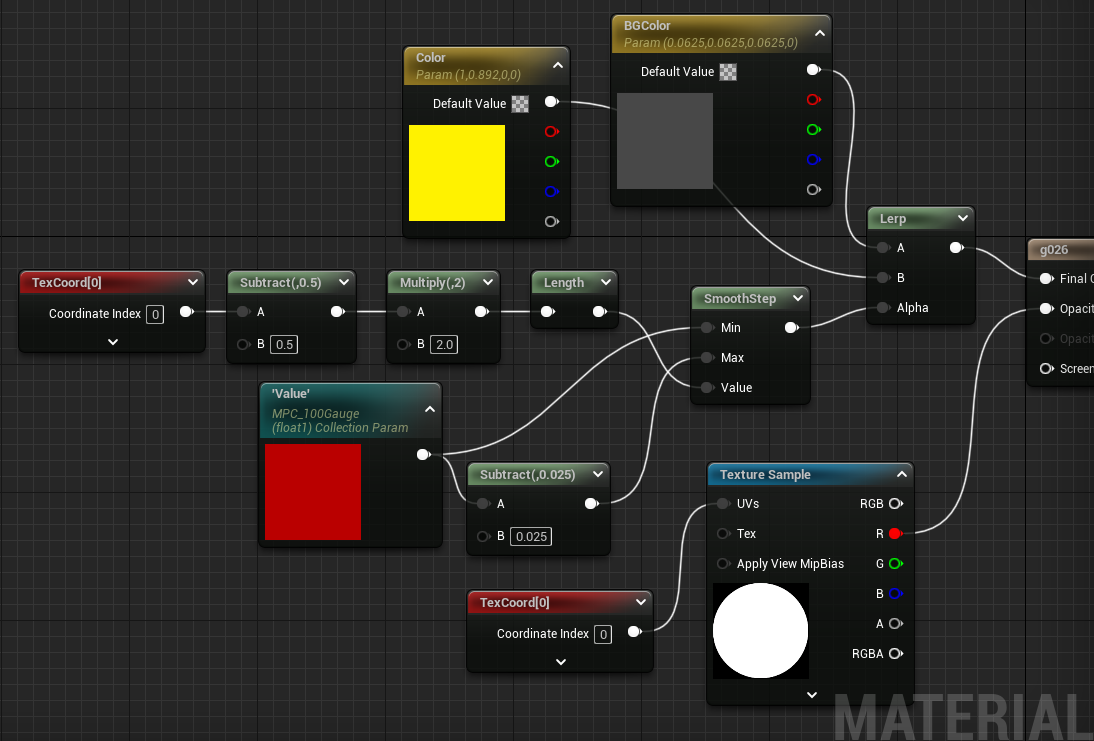The width and height of the screenshot is (1094, 741).
Task: Collapse the BGColor parameter node
Action: (x=820, y=33)
